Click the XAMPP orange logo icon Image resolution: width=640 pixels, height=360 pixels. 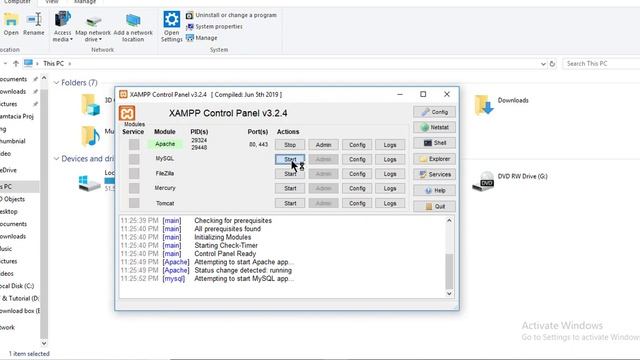coord(127,113)
